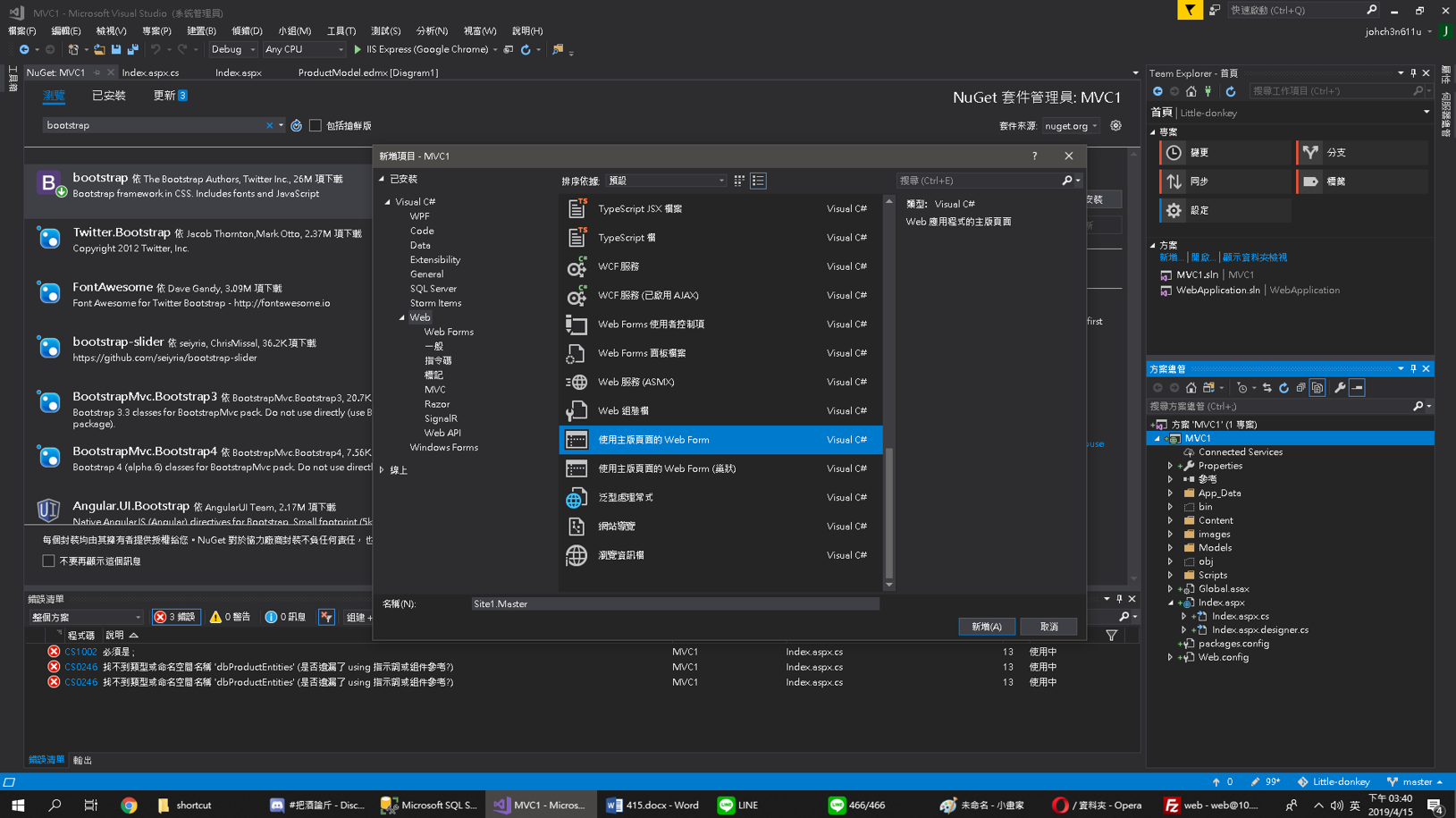Screen dimensions: 1456x818
Task: Click Team Explorer home icon
Action: coord(1191,91)
